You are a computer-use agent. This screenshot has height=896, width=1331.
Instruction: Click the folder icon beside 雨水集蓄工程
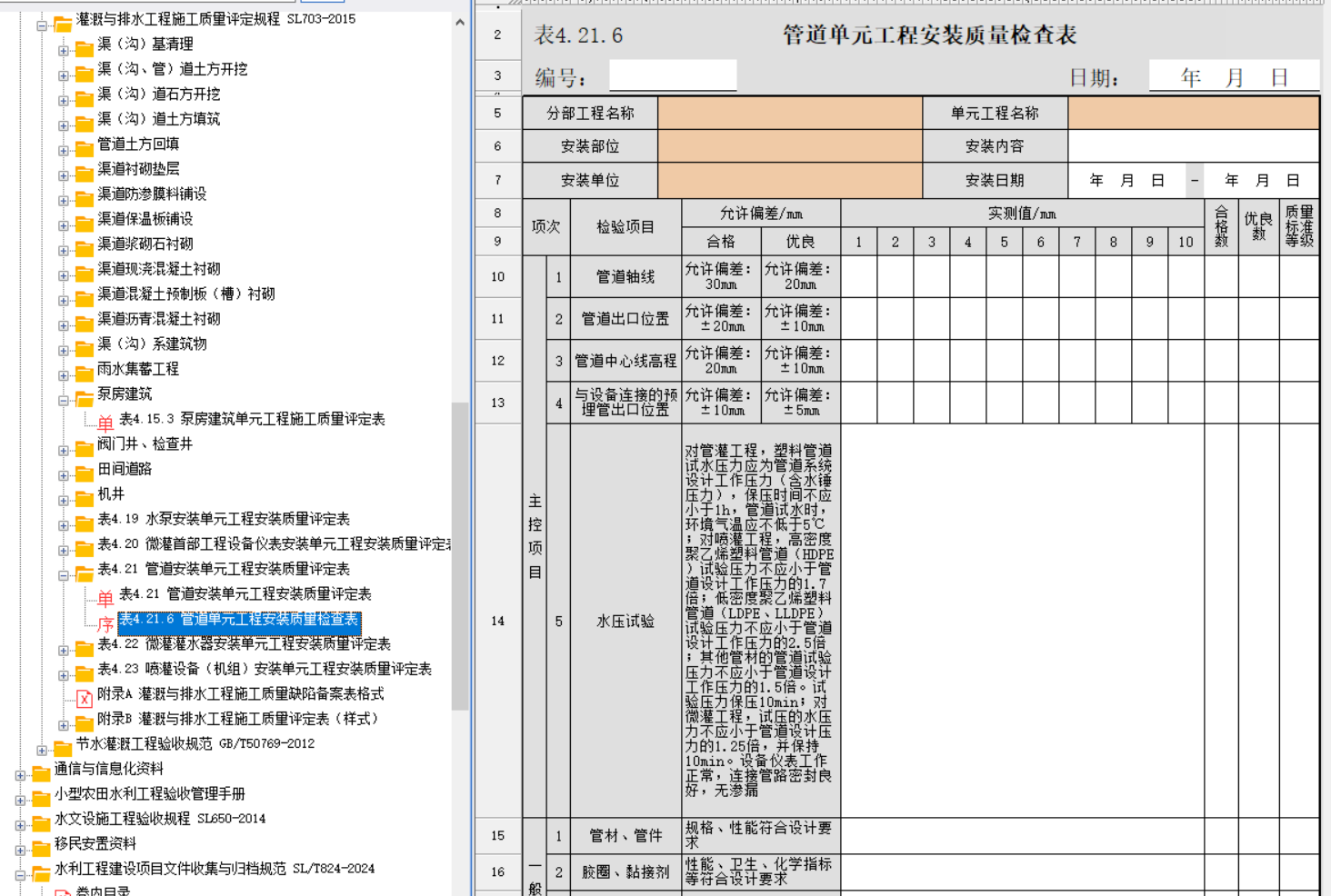(x=85, y=371)
